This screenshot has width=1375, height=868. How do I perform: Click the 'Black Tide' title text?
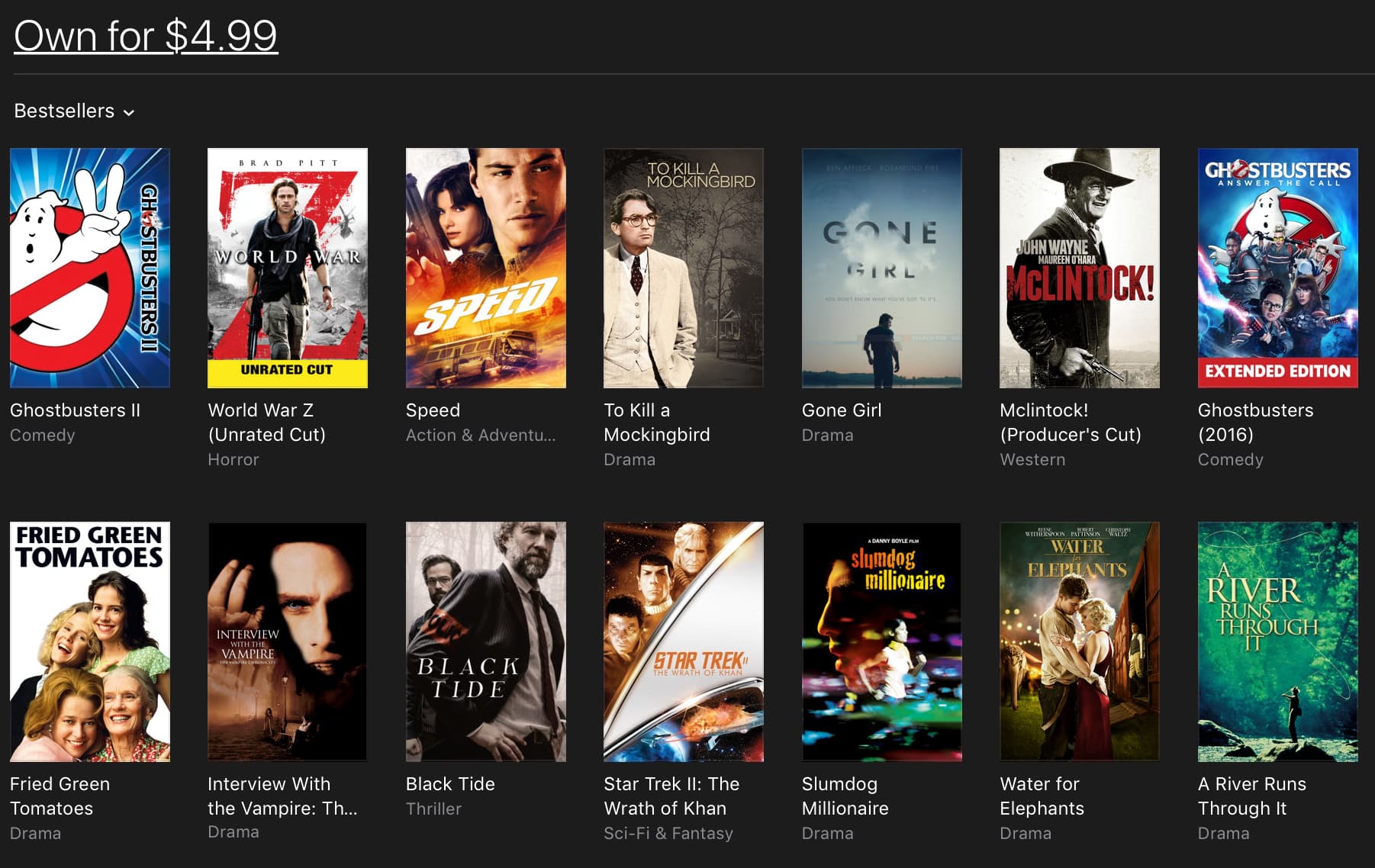coord(450,784)
